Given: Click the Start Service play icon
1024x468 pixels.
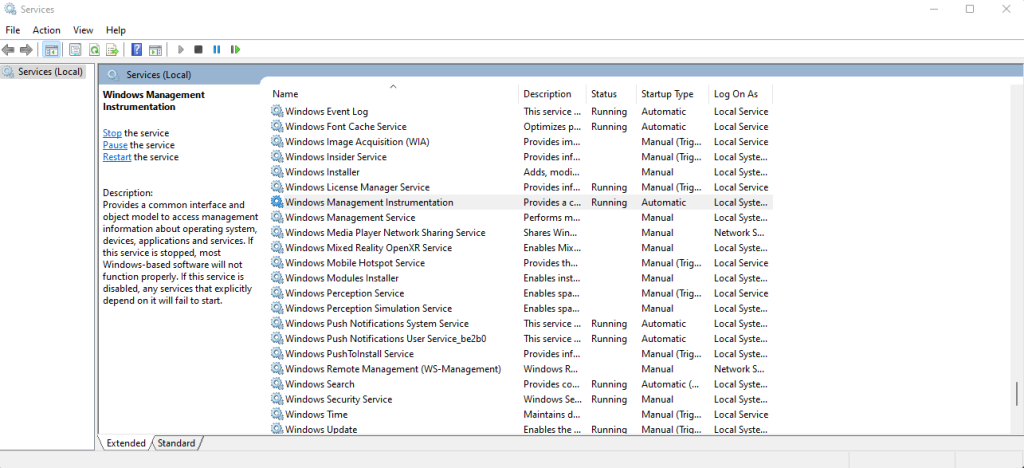Looking at the screenshot, I should (x=180, y=50).
